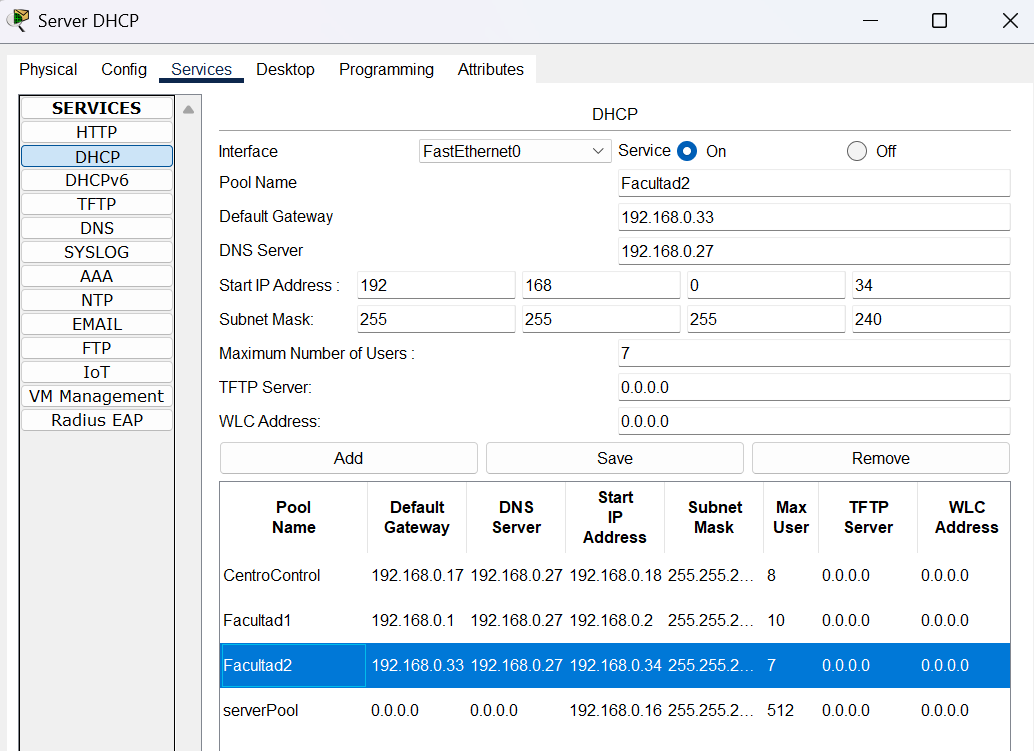This screenshot has height=751, width=1034.
Task: Click the Add pool button
Action: [348, 458]
